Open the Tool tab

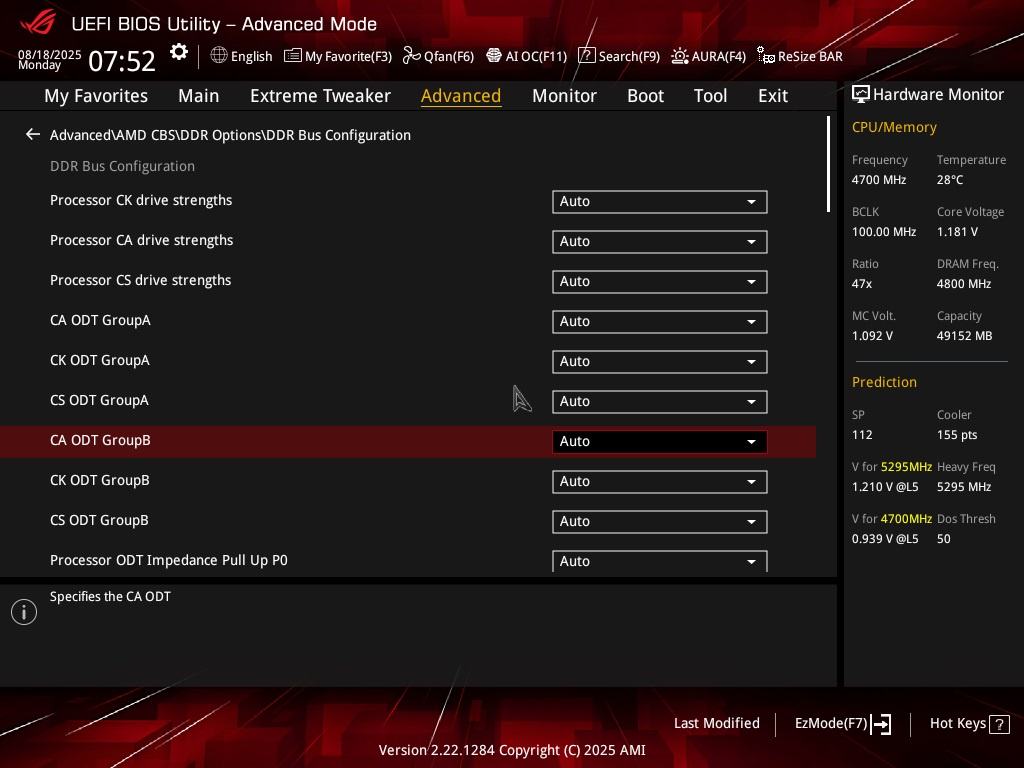coord(711,95)
